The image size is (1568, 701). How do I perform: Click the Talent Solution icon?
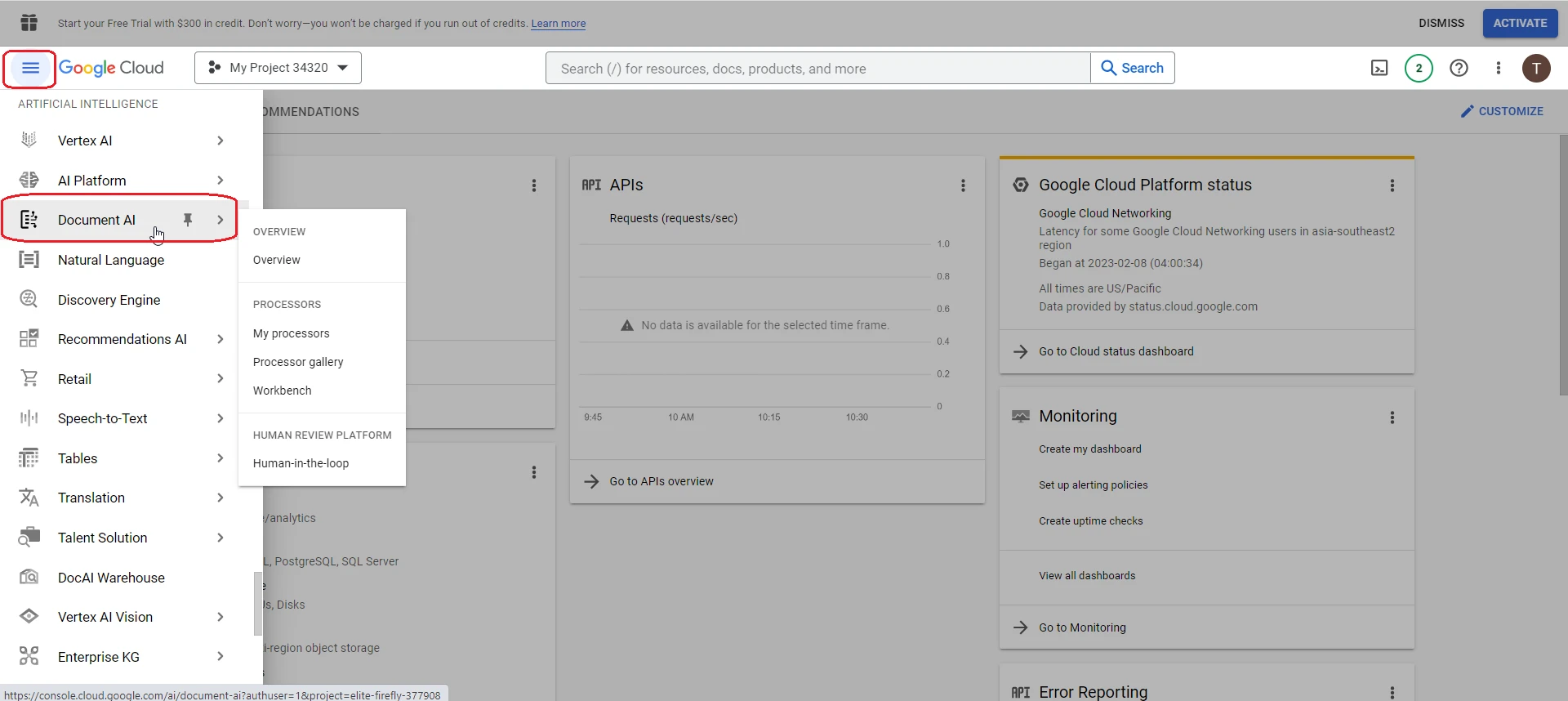point(29,538)
